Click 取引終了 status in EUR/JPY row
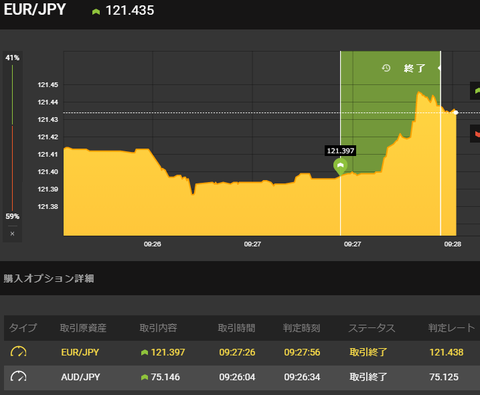 (368, 352)
